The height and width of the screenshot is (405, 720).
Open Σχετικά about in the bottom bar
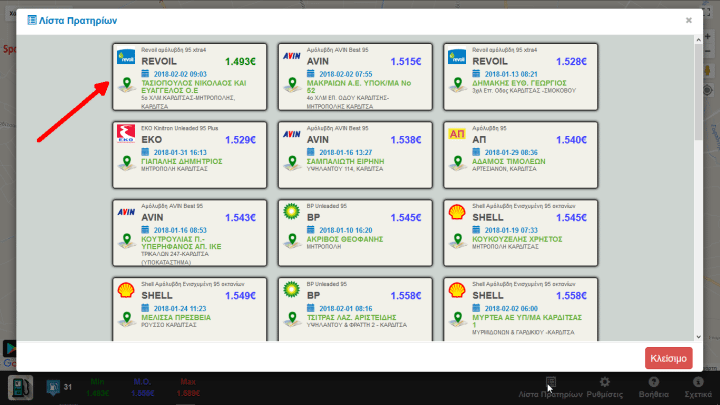698,388
